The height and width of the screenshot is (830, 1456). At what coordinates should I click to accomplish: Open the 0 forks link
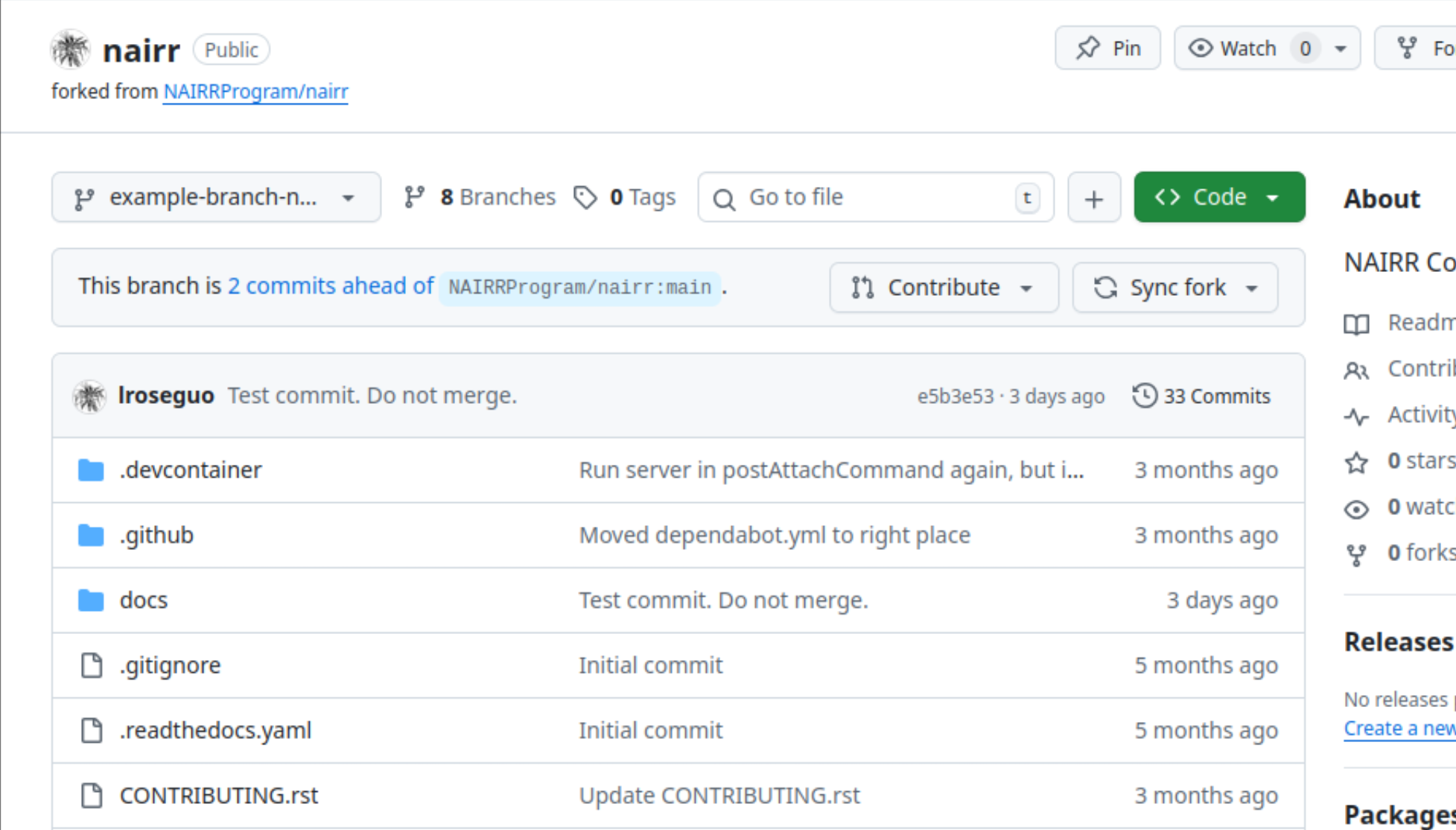click(x=1421, y=553)
